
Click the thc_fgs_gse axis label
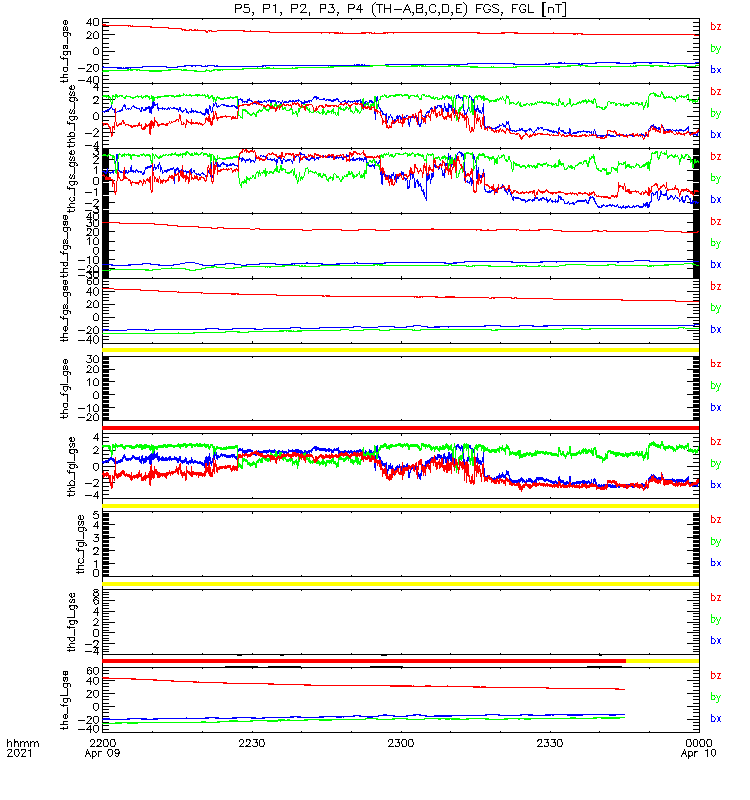click(x=71, y=181)
